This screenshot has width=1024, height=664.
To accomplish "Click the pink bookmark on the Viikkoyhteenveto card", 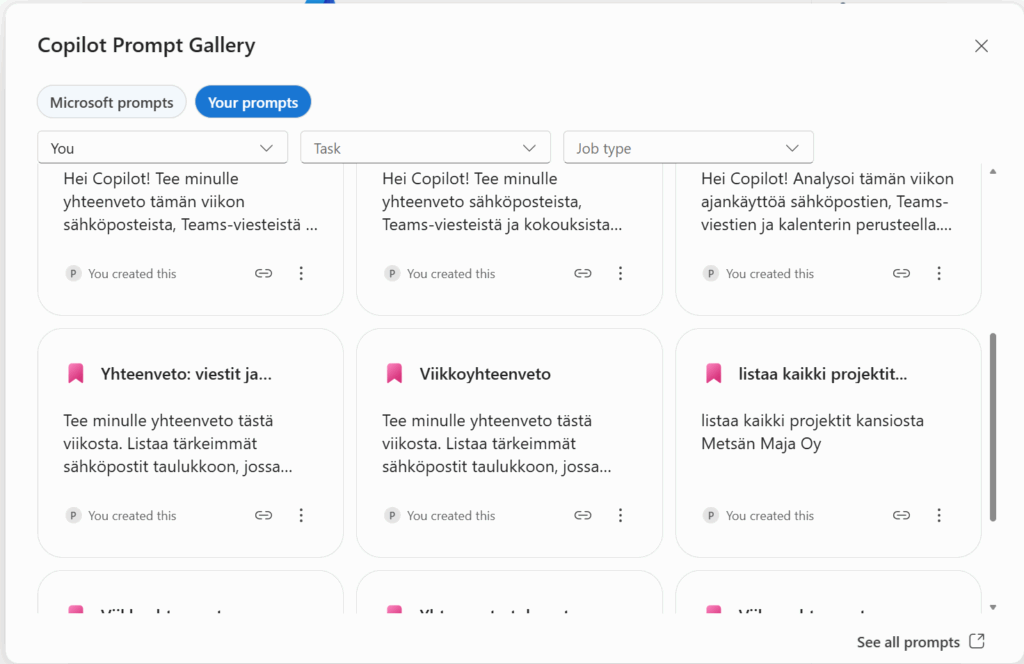I will pyautogui.click(x=394, y=373).
